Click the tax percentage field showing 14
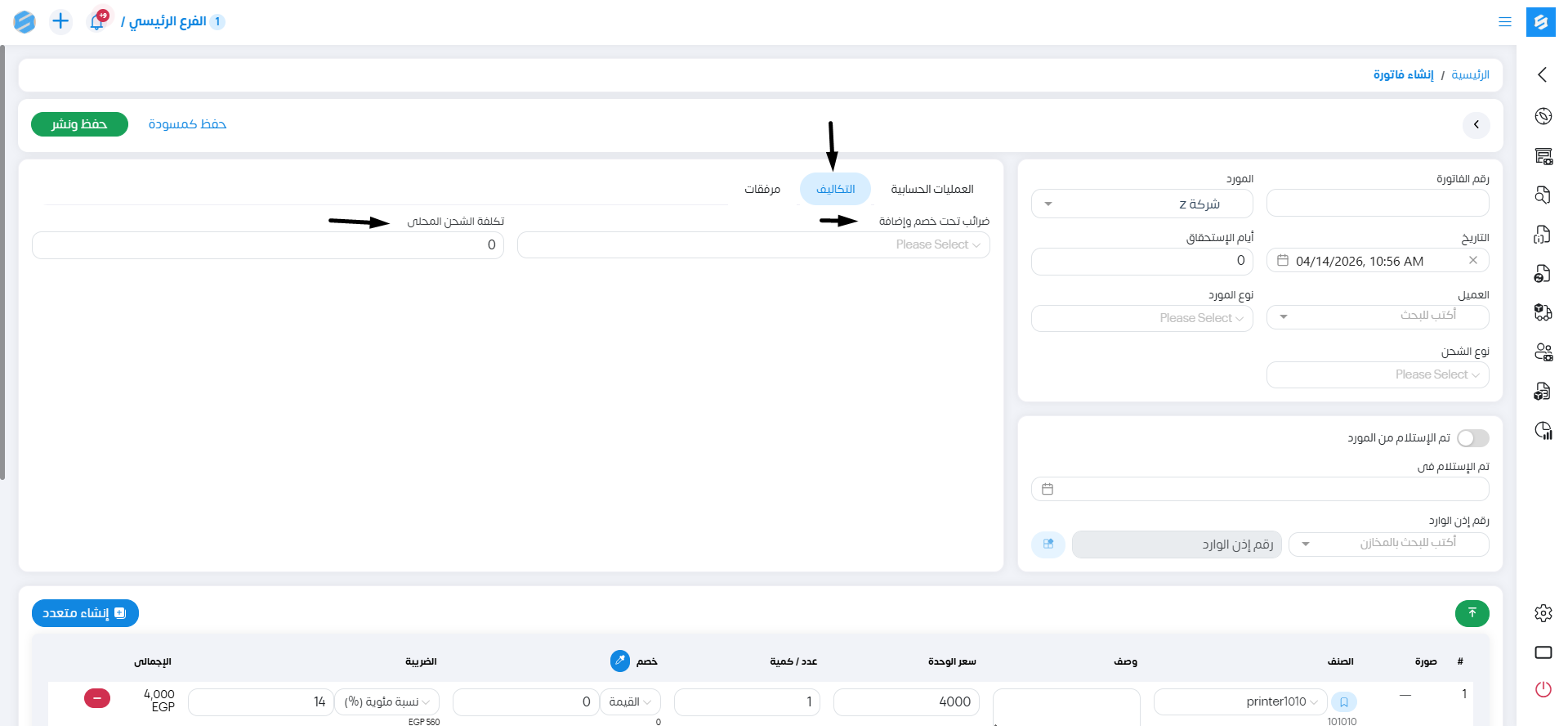This screenshot has height=726, width=1568. tap(261, 701)
